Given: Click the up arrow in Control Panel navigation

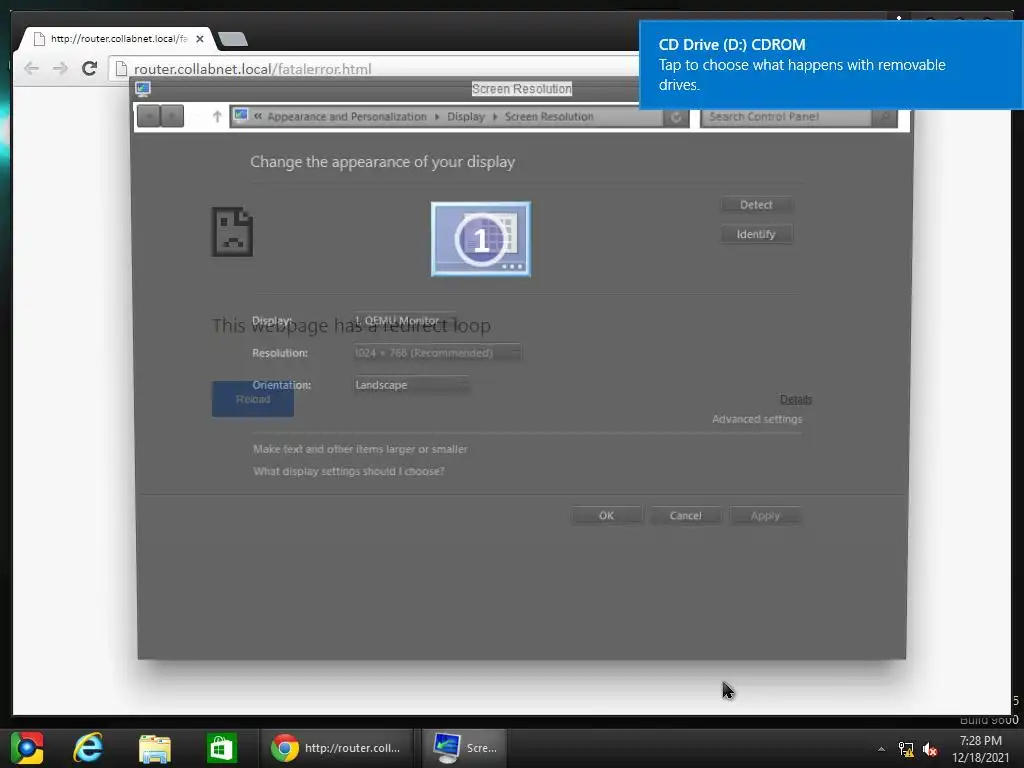Looking at the screenshot, I should point(217,116).
